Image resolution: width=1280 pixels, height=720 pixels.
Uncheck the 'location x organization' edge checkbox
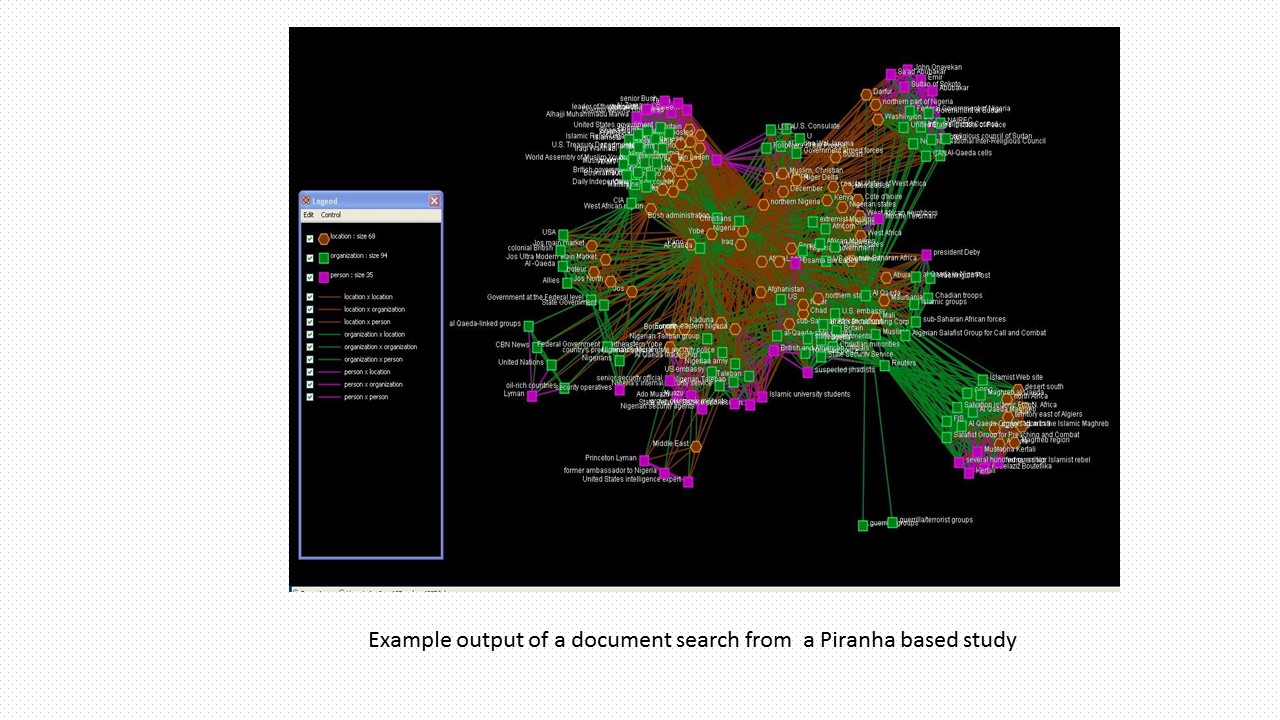point(310,310)
